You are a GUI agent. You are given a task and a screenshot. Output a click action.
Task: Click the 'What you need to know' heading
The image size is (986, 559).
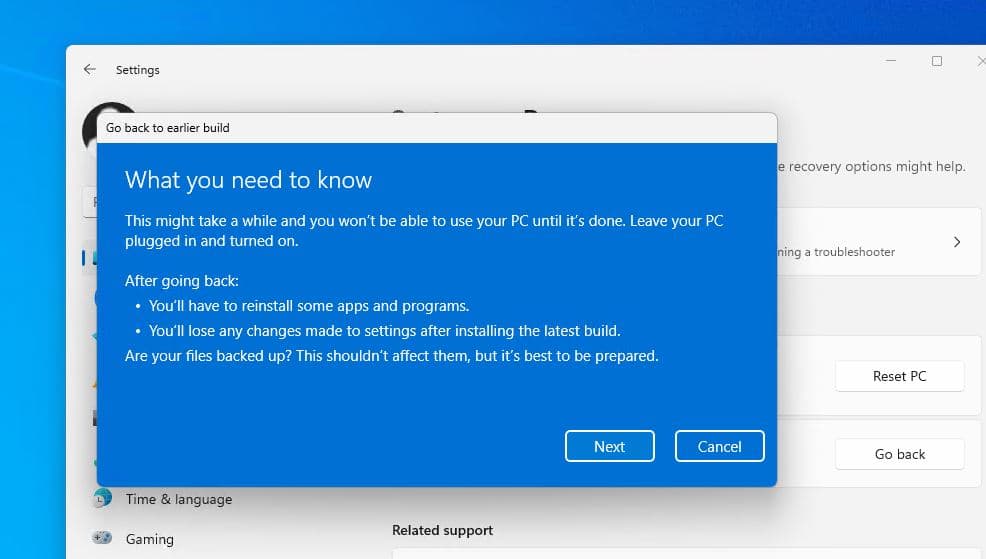coord(248,180)
